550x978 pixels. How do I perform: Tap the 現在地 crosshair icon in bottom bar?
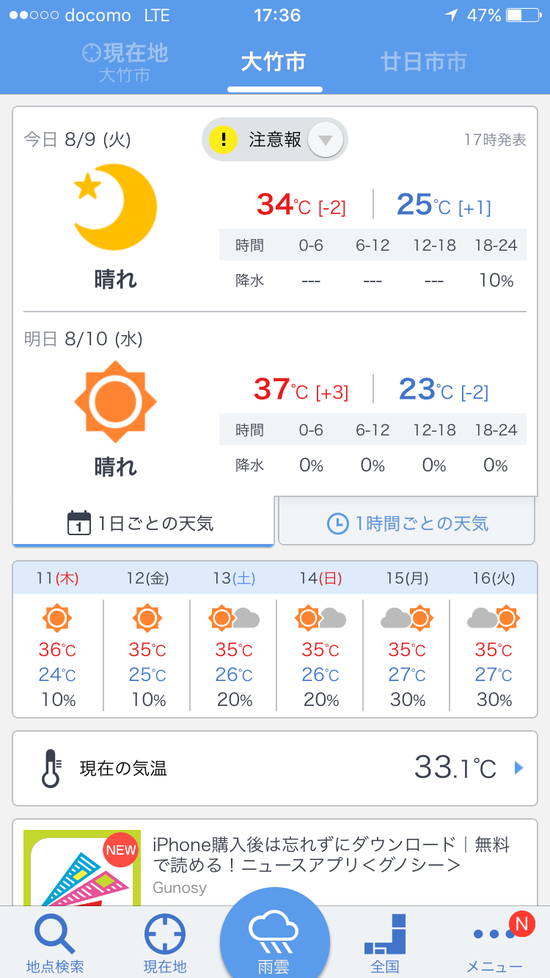click(165, 935)
